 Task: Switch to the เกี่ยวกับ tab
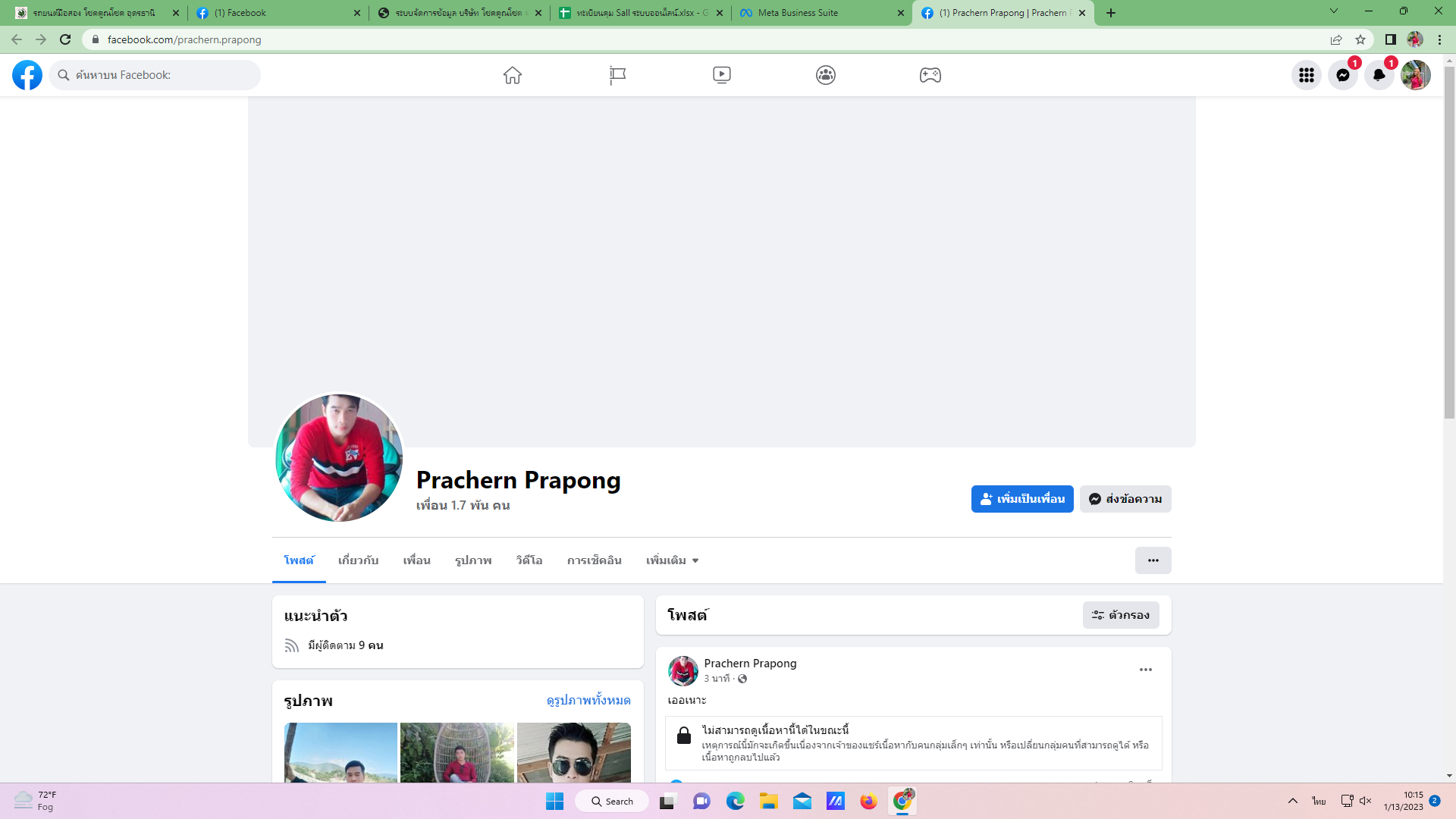tap(358, 560)
